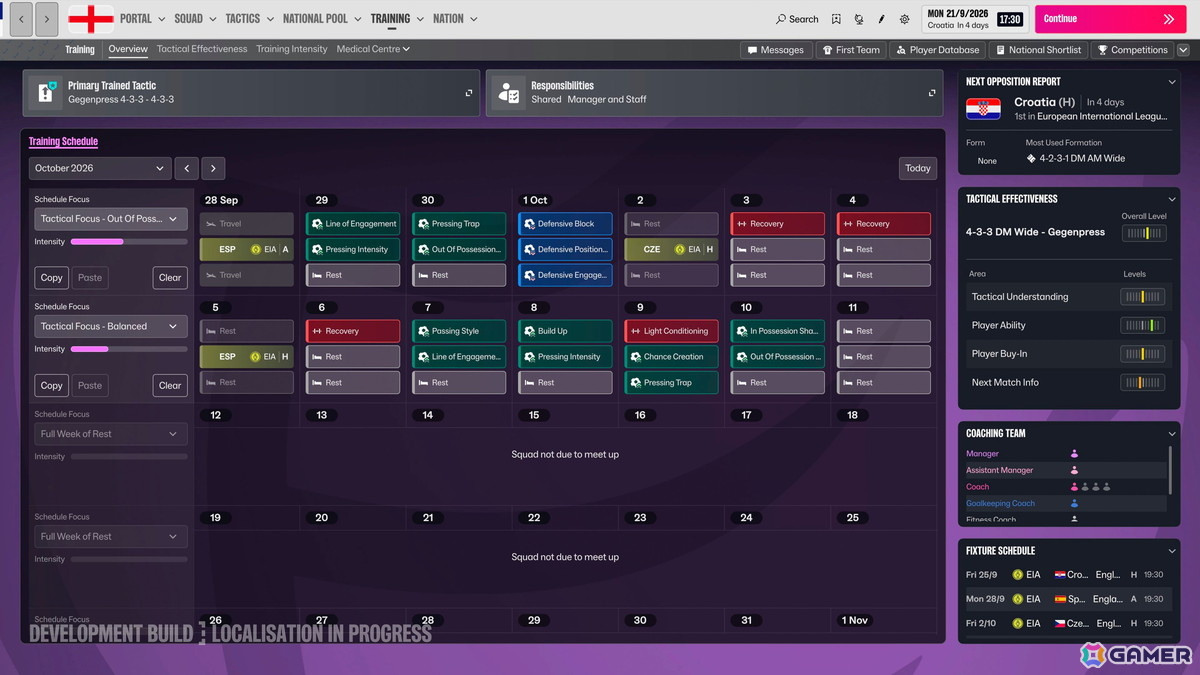
Task: Open Tactical Focus - Out Of Possession dropdown
Action: 110,219
